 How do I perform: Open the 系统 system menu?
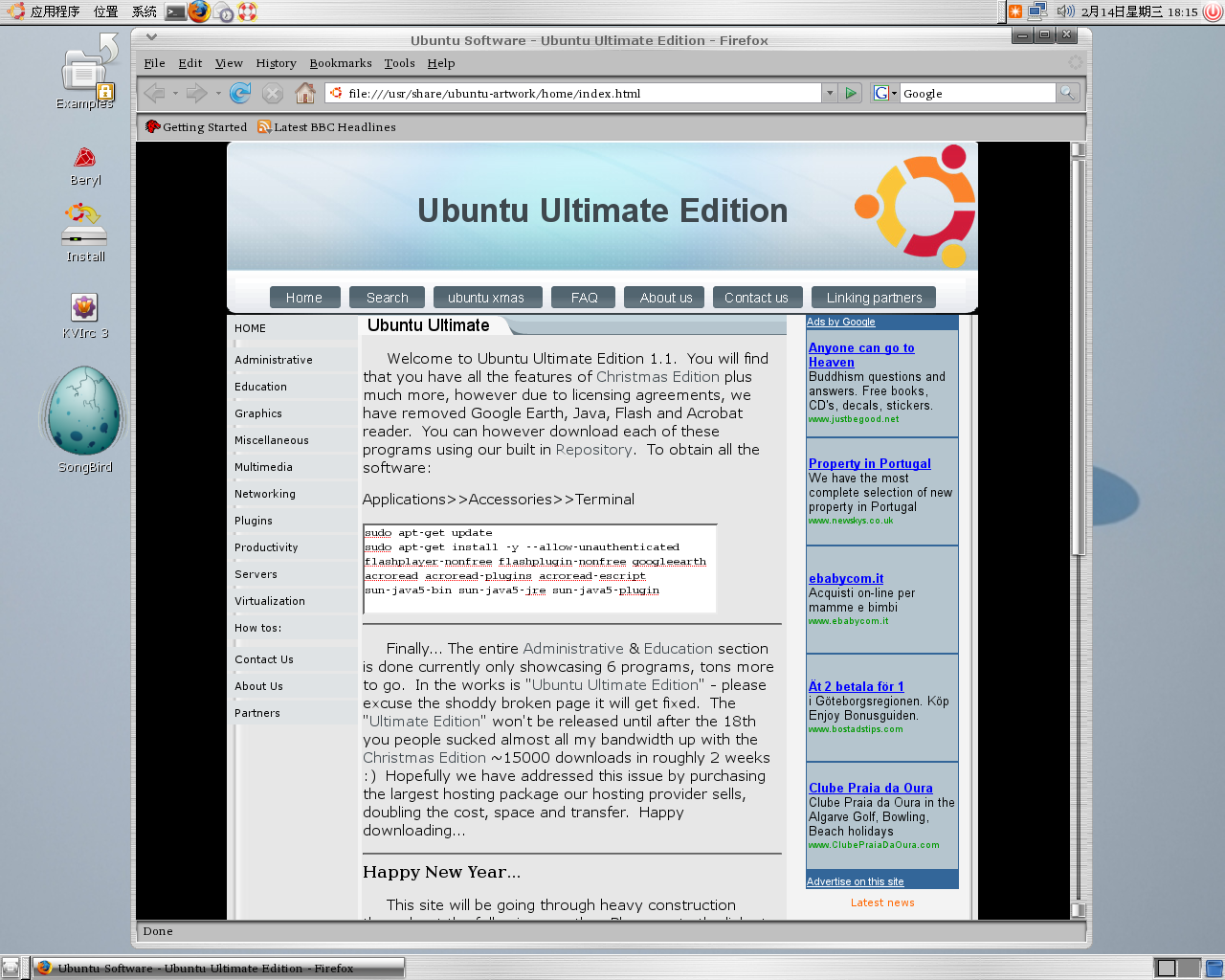coord(145,11)
